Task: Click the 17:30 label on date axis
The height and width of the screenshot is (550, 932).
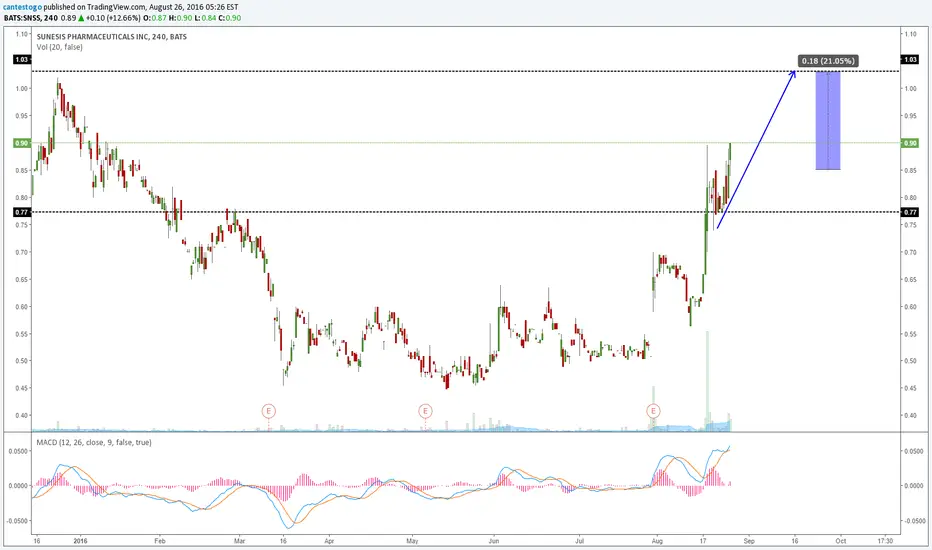Action: click(885, 541)
